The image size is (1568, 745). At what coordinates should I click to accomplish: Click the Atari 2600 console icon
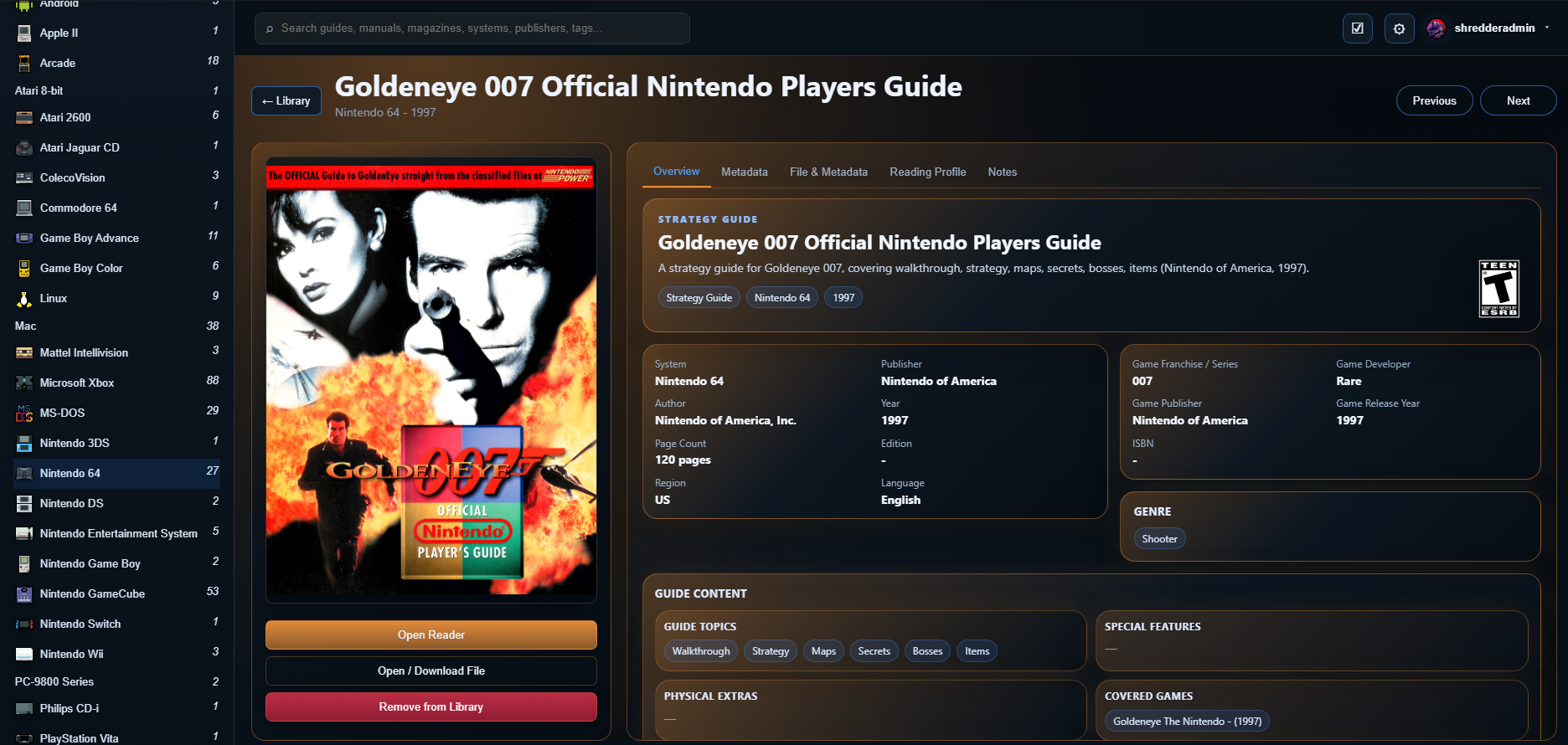(x=24, y=117)
